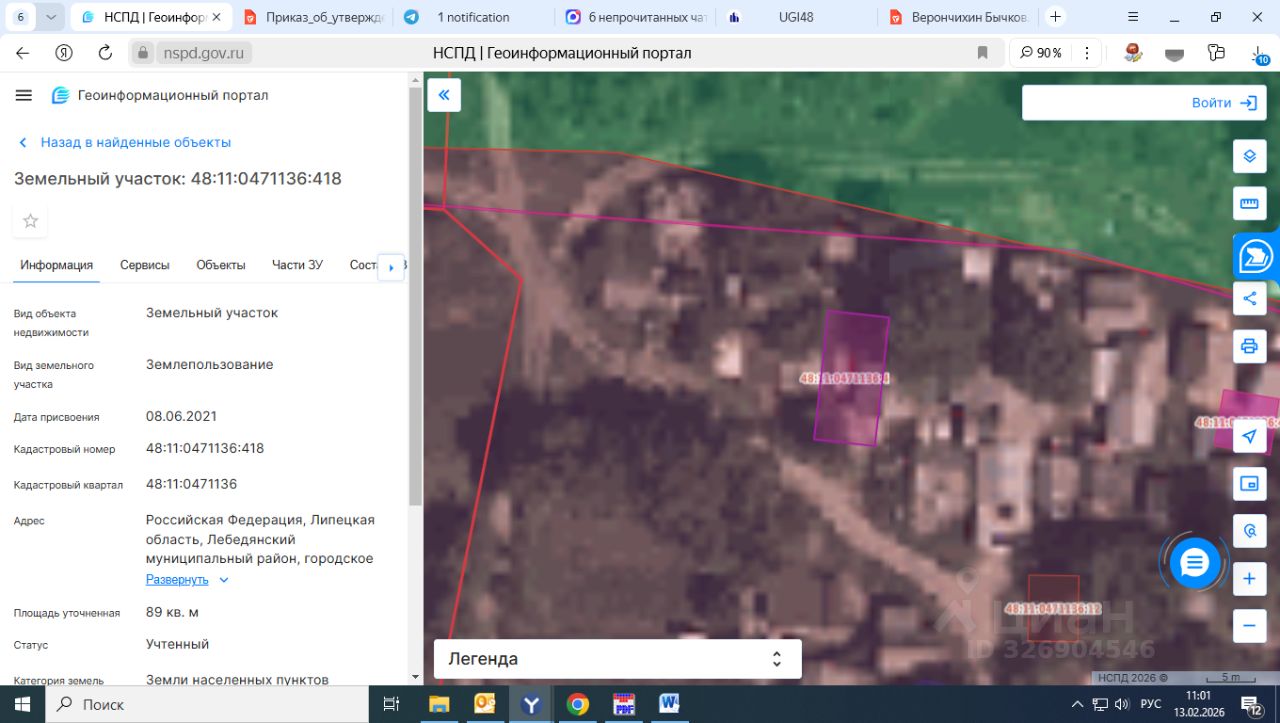1280x723 pixels.
Task: Open the hamburger menu of the Geoportal
Action: pyautogui.click(x=24, y=95)
